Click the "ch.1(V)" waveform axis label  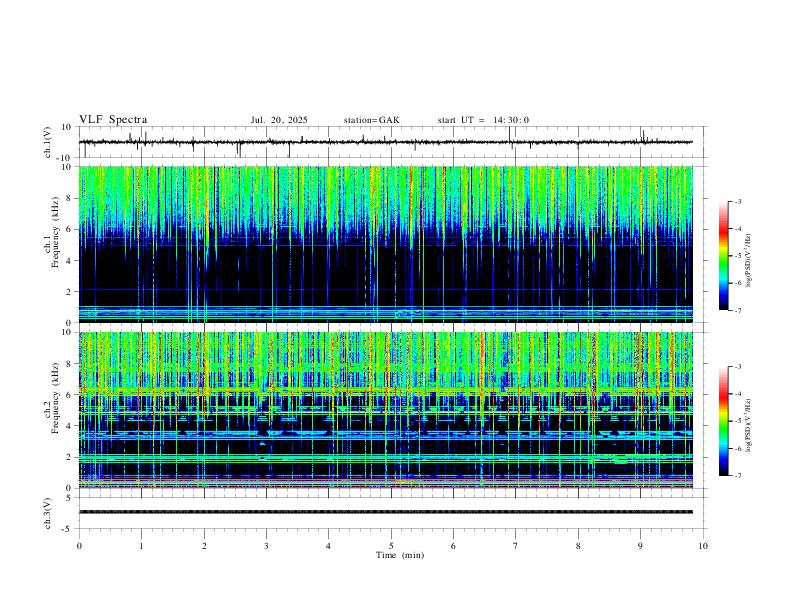point(48,142)
